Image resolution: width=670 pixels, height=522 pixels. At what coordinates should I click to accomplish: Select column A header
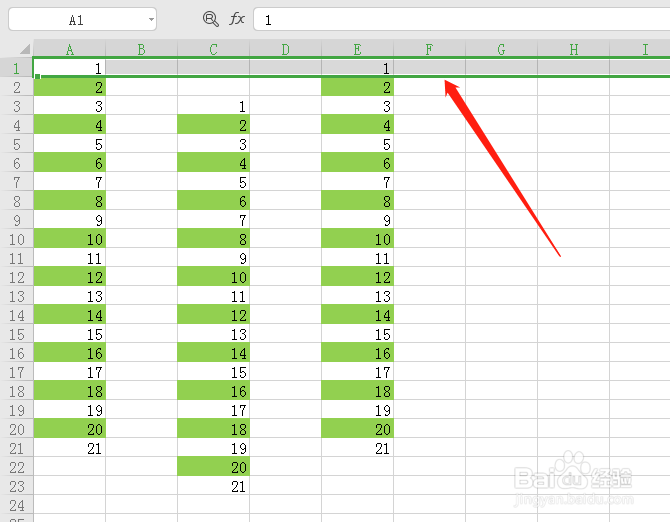tap(70, 49)
